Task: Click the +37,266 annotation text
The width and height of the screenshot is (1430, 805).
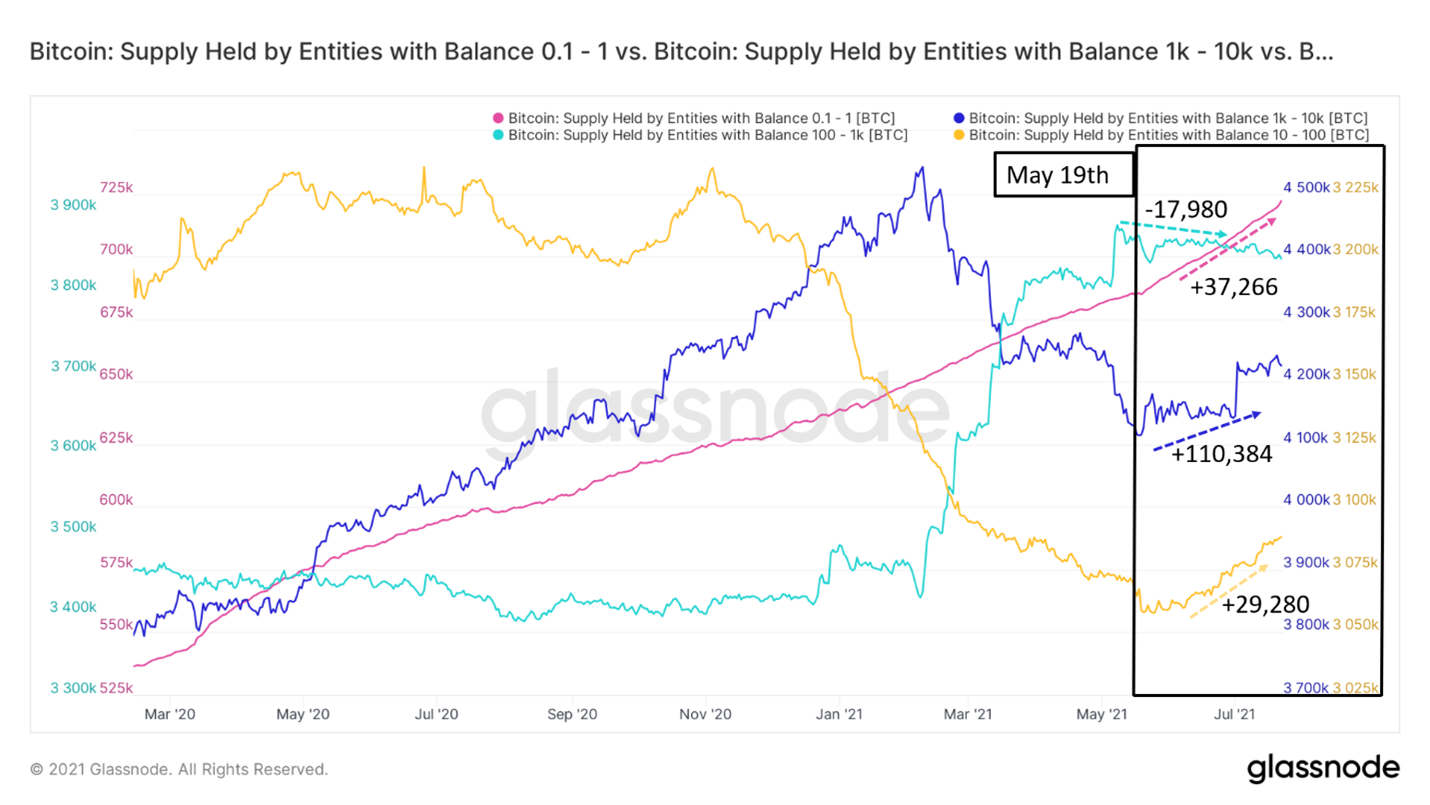Action: coord(1233,288)
